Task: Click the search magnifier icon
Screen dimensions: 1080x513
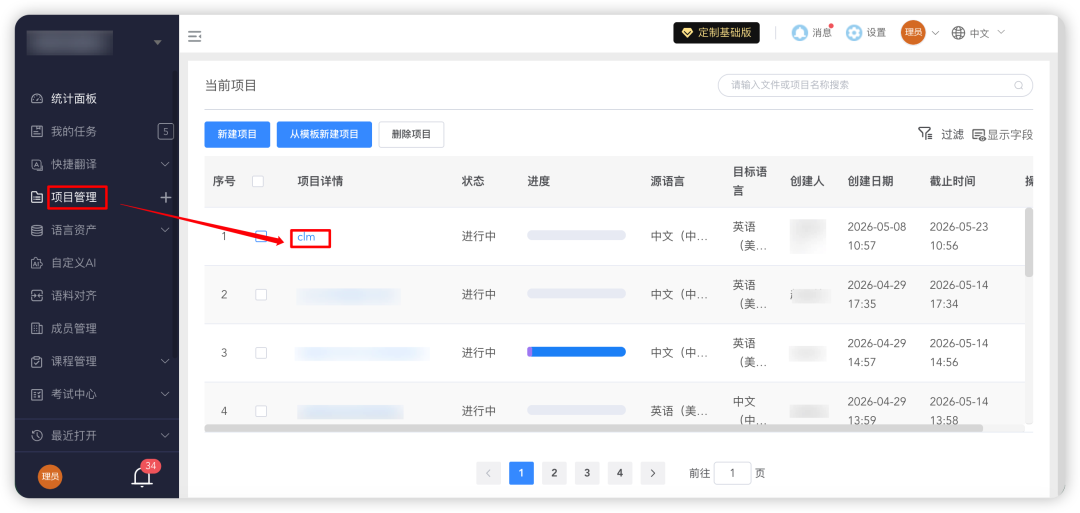Action: pyautogui.click(x=1019, y=86)
